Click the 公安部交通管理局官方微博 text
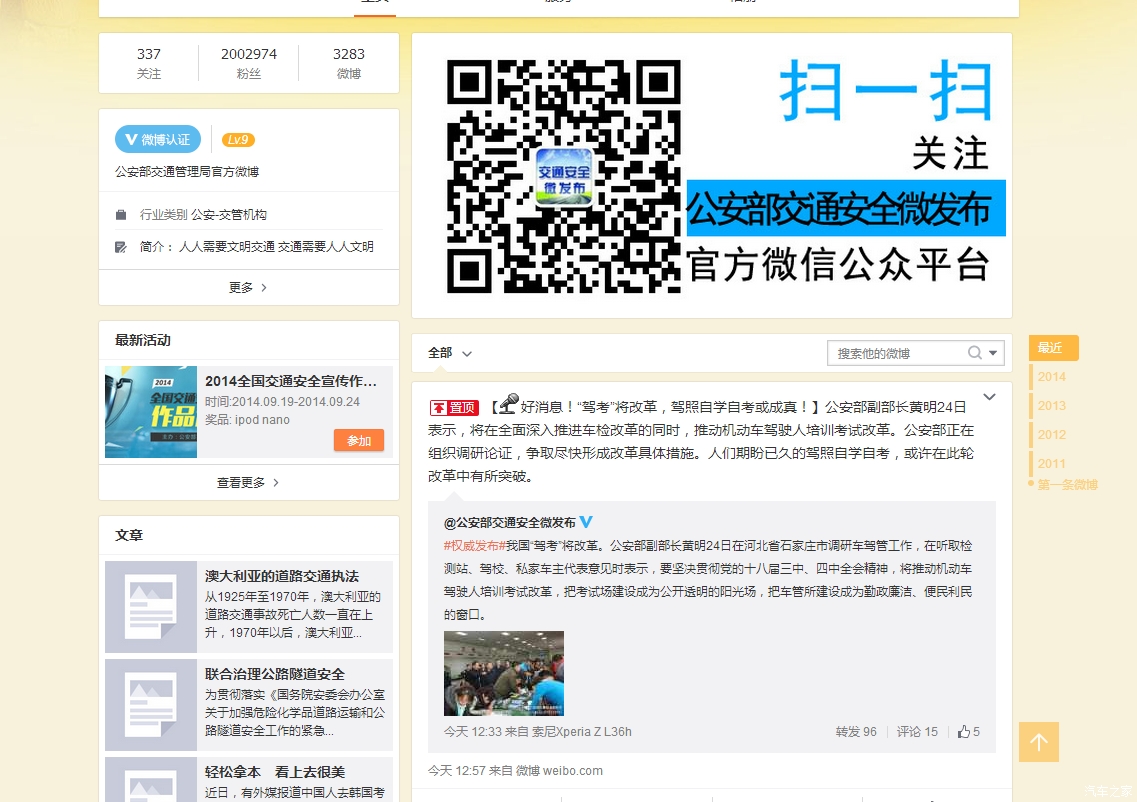This screenshot has height=802, width=1137. [187, 171]
